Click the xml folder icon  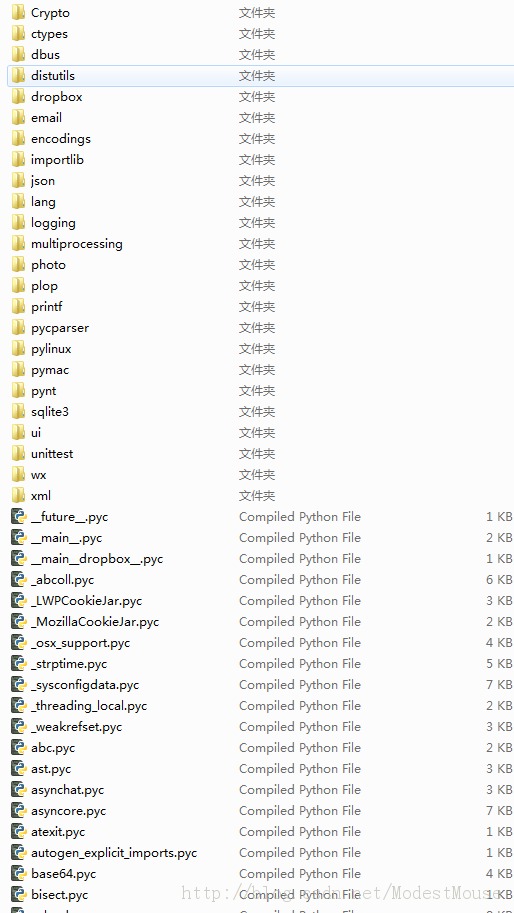18,496
